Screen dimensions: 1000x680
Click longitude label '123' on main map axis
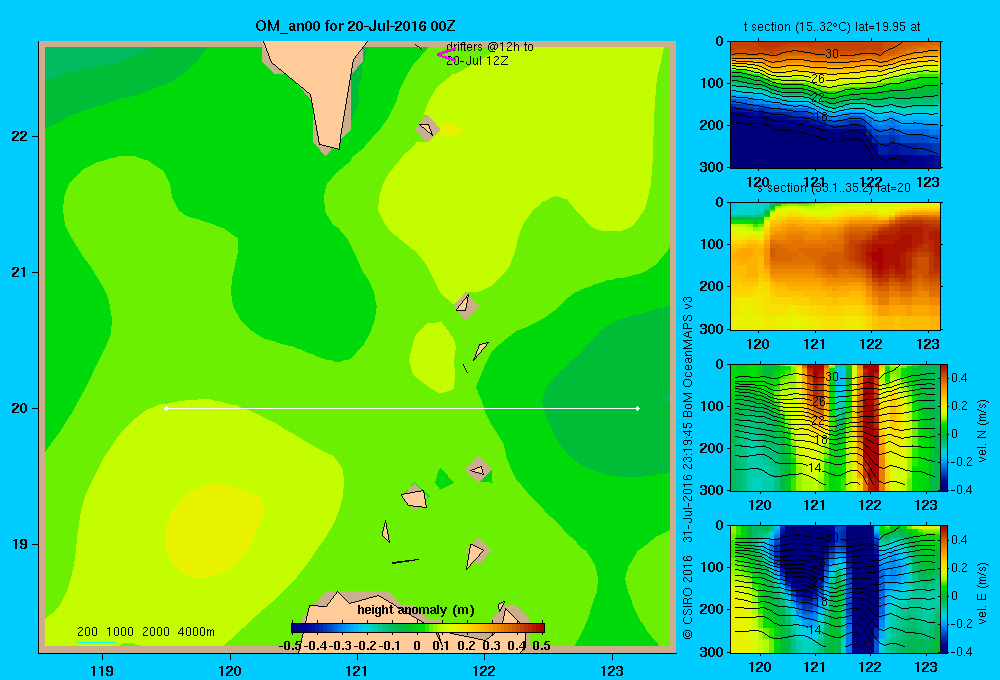612,670
